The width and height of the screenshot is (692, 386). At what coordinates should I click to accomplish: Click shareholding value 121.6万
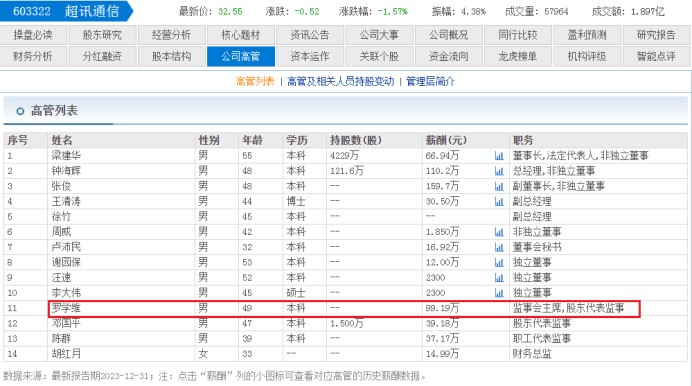click(346, 171)
